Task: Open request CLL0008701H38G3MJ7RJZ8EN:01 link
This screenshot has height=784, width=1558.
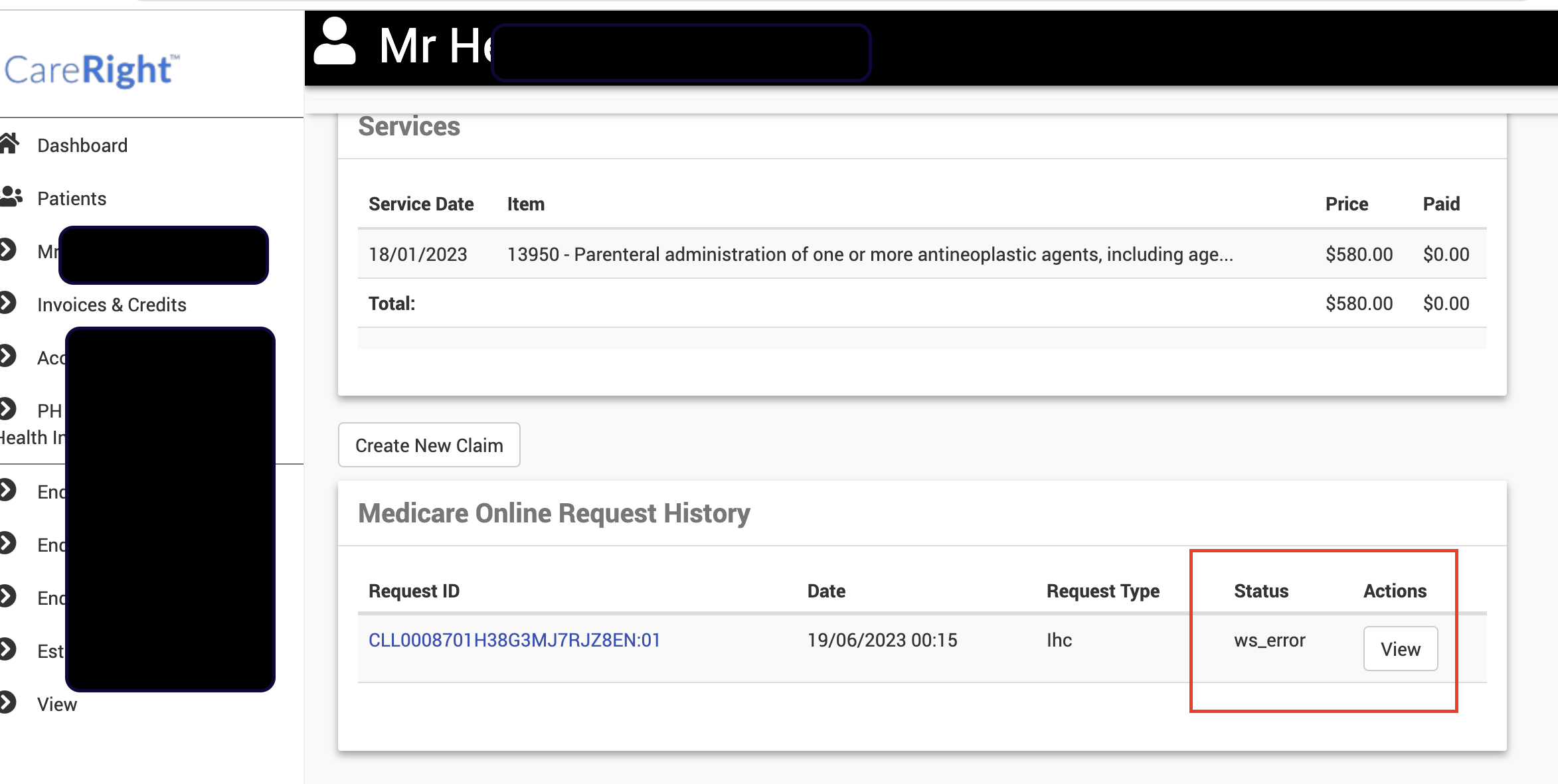Action: point(514,640)
